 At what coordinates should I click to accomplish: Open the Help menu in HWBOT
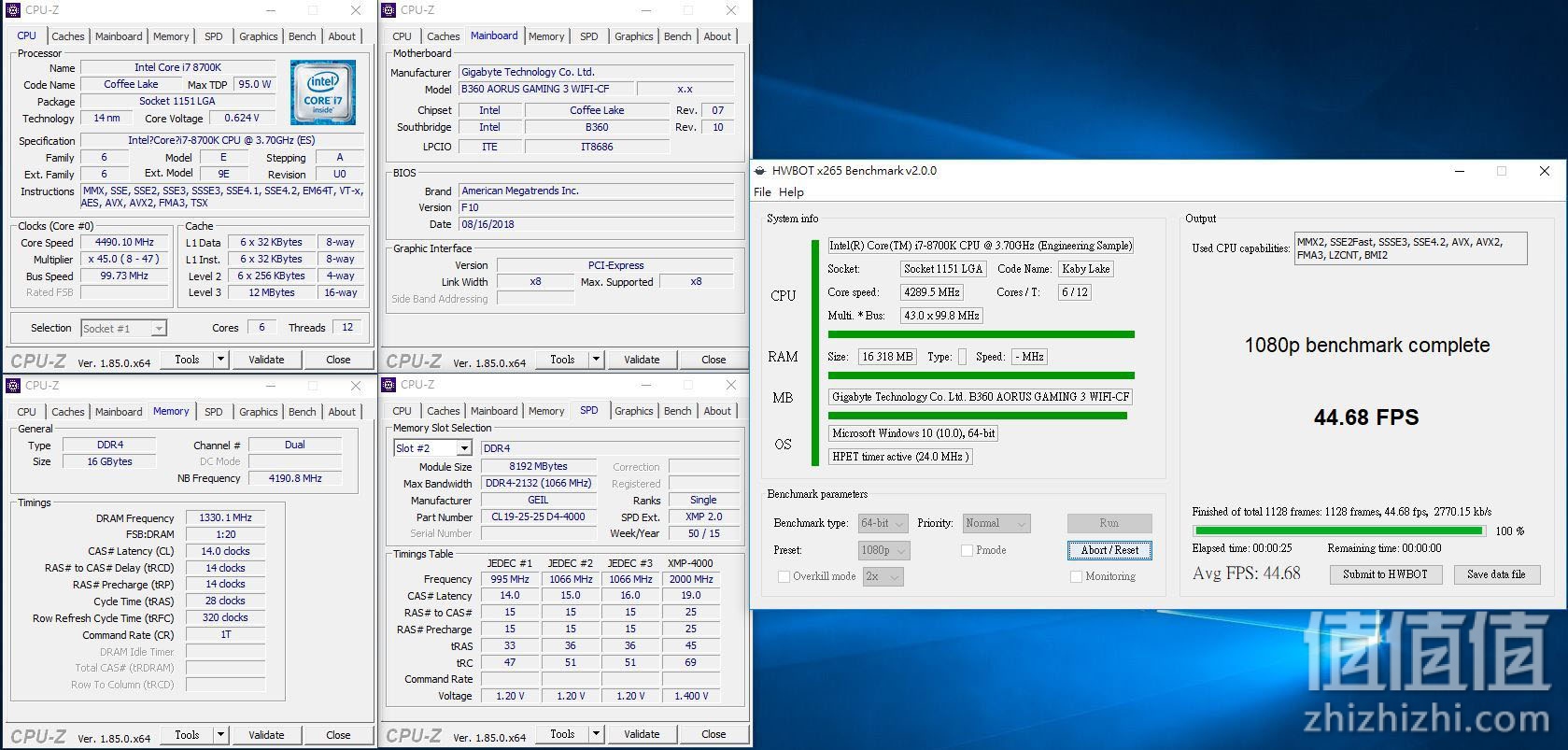pos(791,192)
